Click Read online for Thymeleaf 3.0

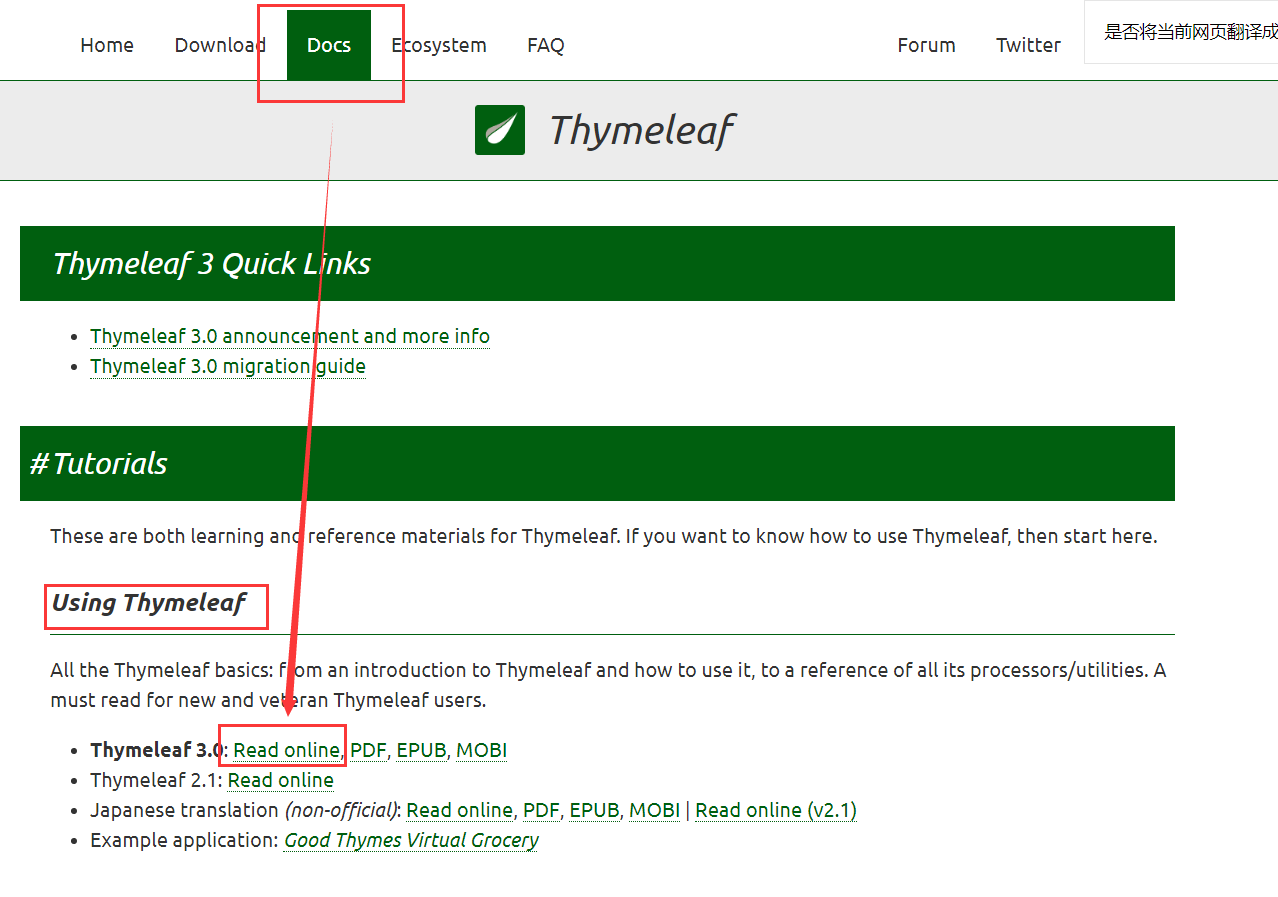point(287,750)
